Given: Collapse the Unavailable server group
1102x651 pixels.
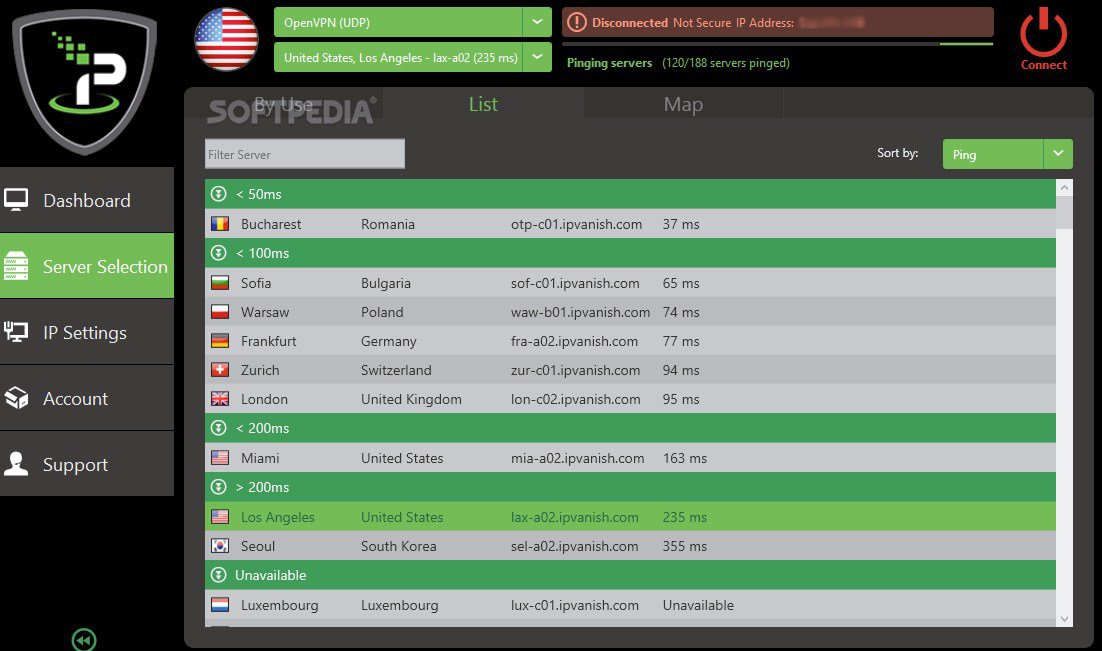Looking at the screenshot, I should click(219, 575).
